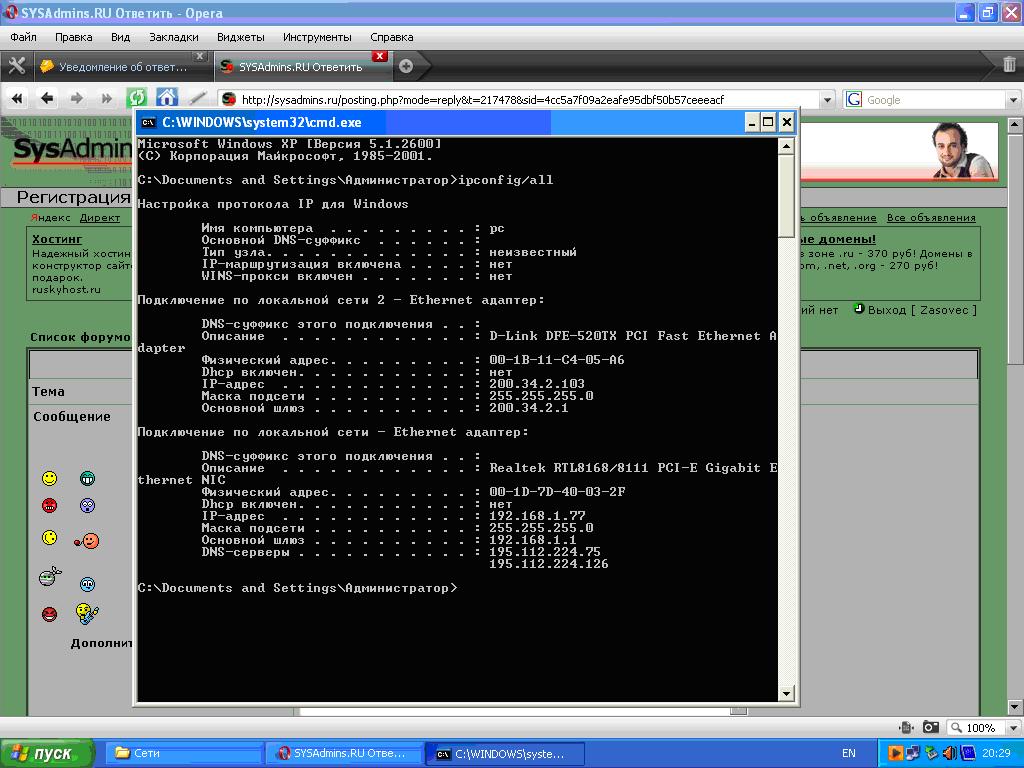Open the closed tabs trash icon
Image resolution: width=1024 pixels, height=768 pixels.
tap(1009, 64)
